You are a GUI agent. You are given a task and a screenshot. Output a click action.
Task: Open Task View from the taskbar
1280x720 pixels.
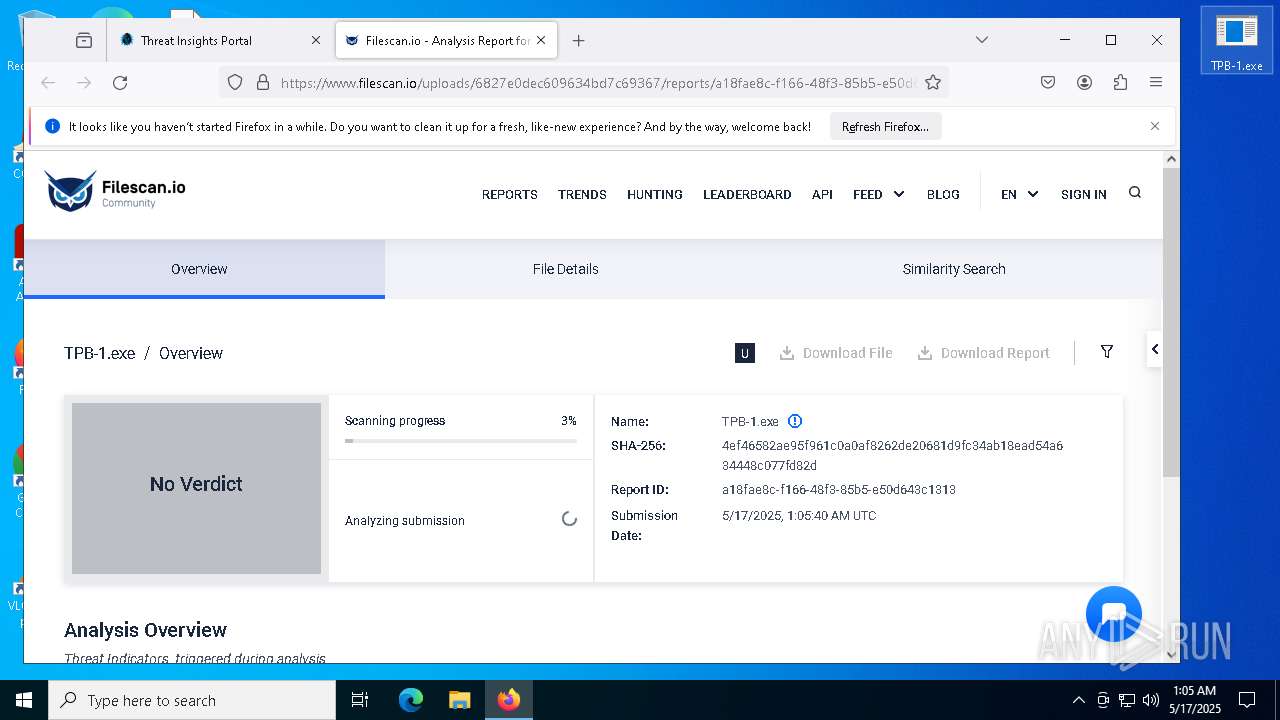click(360, 700)
